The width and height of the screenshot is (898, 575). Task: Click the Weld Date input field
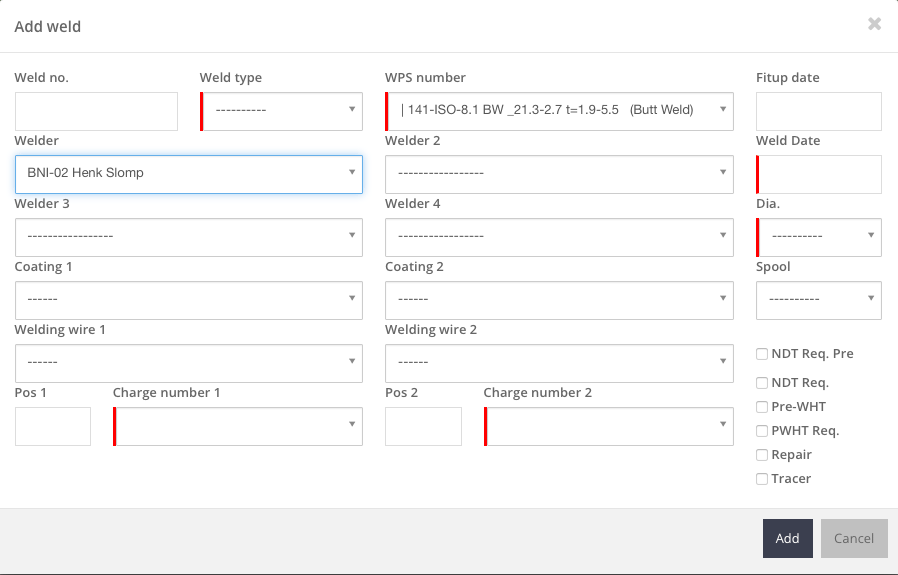tap(819, 174)
